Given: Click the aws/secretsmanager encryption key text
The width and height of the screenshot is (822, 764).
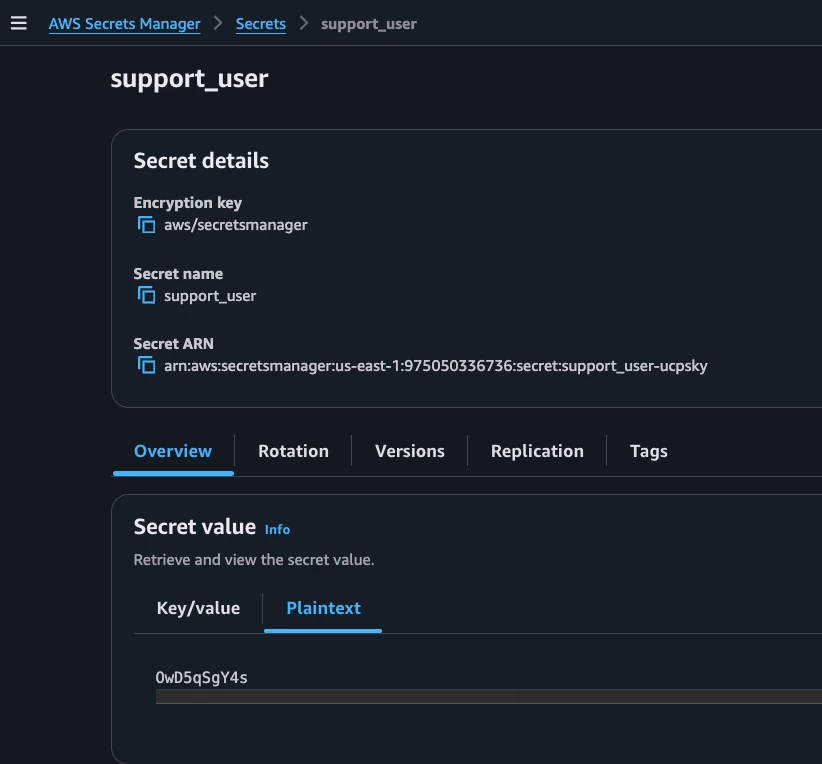Looking at the screenshot, I should (x=235, y=225).
